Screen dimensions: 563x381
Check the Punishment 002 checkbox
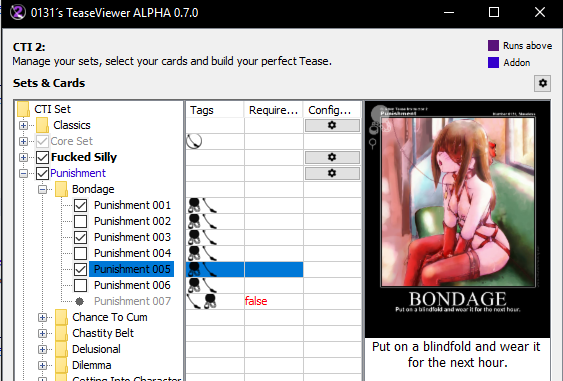point(80,222)
